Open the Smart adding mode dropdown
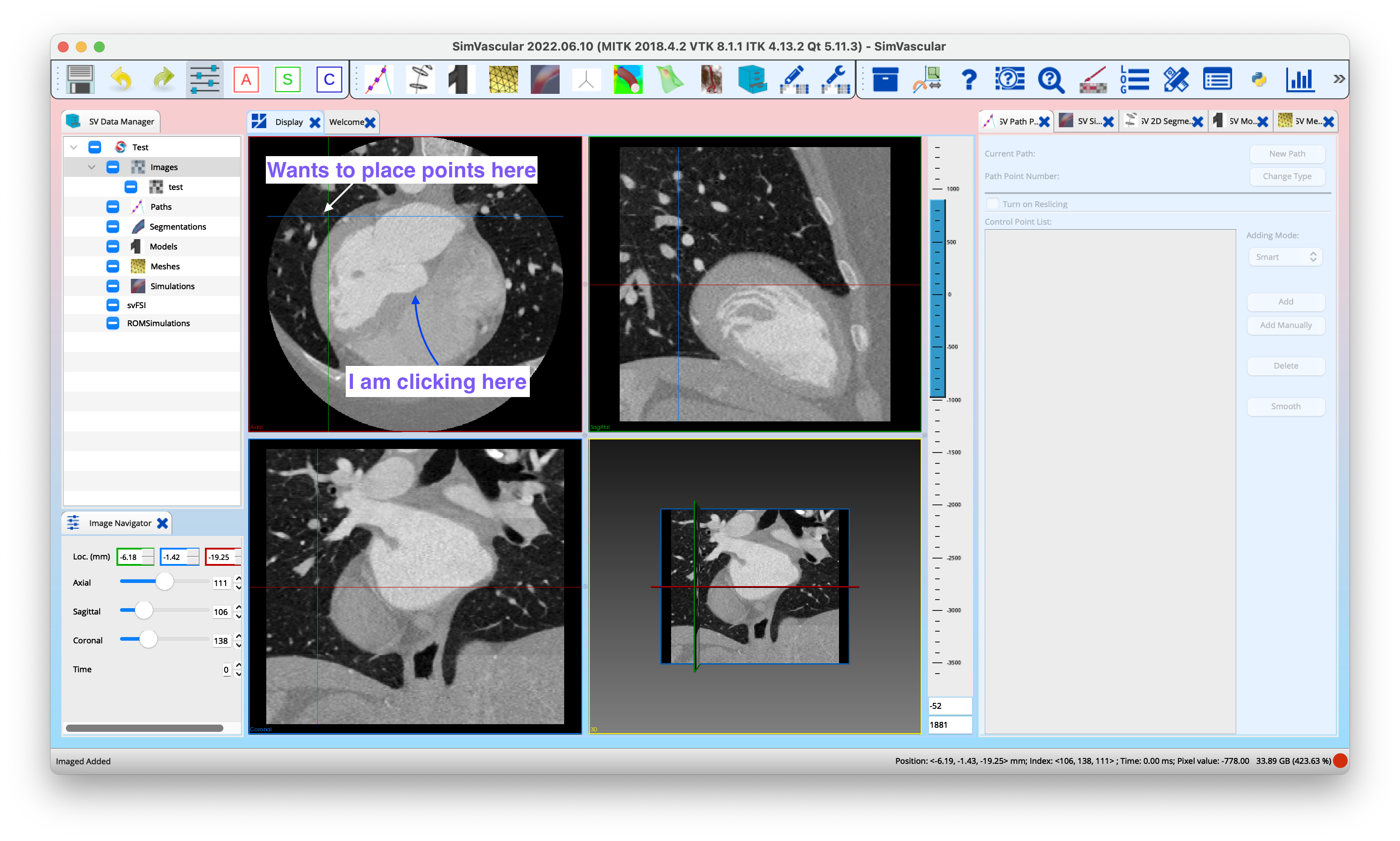The height and width of the screenshot is (841, 1400). pos(1285,257)
